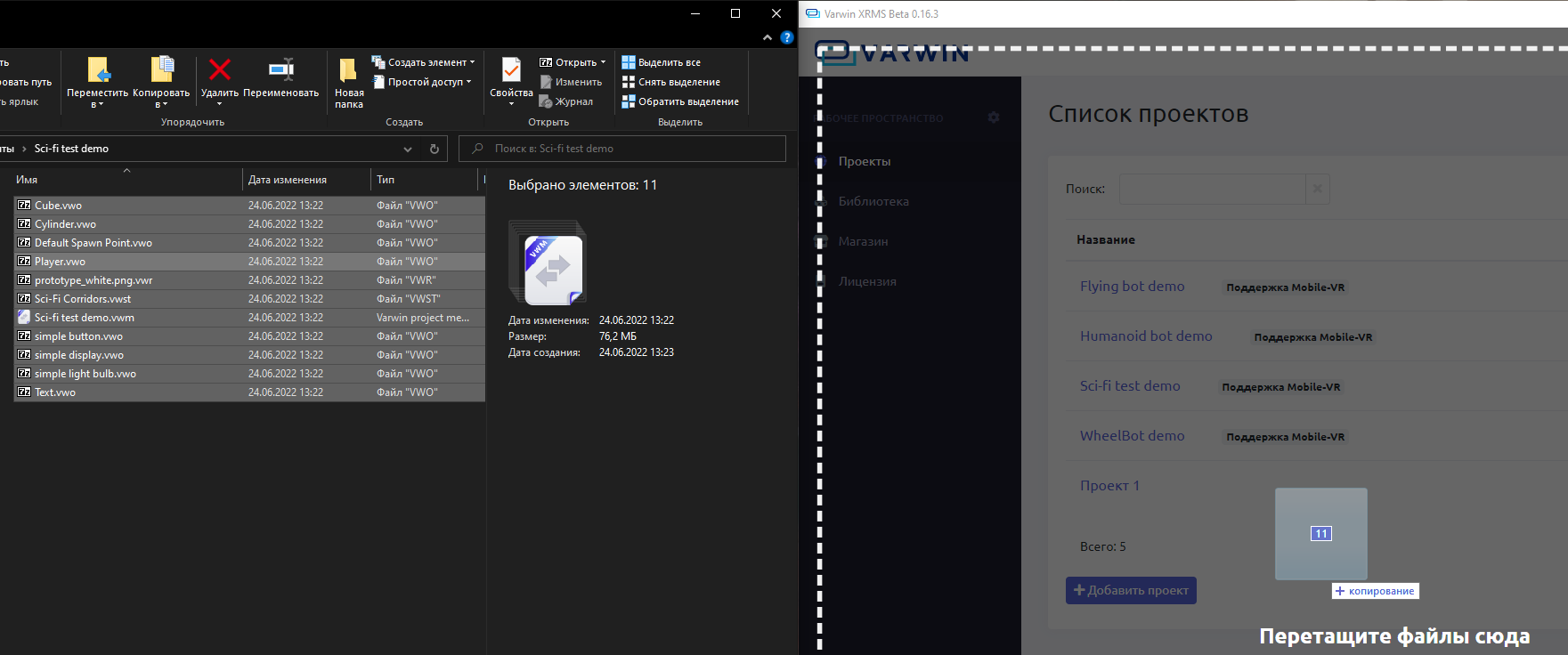
Task: Expand the Copy to dropdown
Action: (161, 104)
